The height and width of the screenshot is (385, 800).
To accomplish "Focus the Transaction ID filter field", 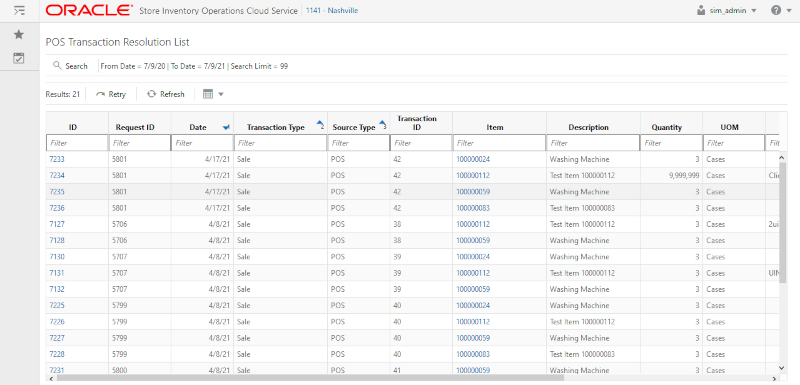I will (421, 143).
